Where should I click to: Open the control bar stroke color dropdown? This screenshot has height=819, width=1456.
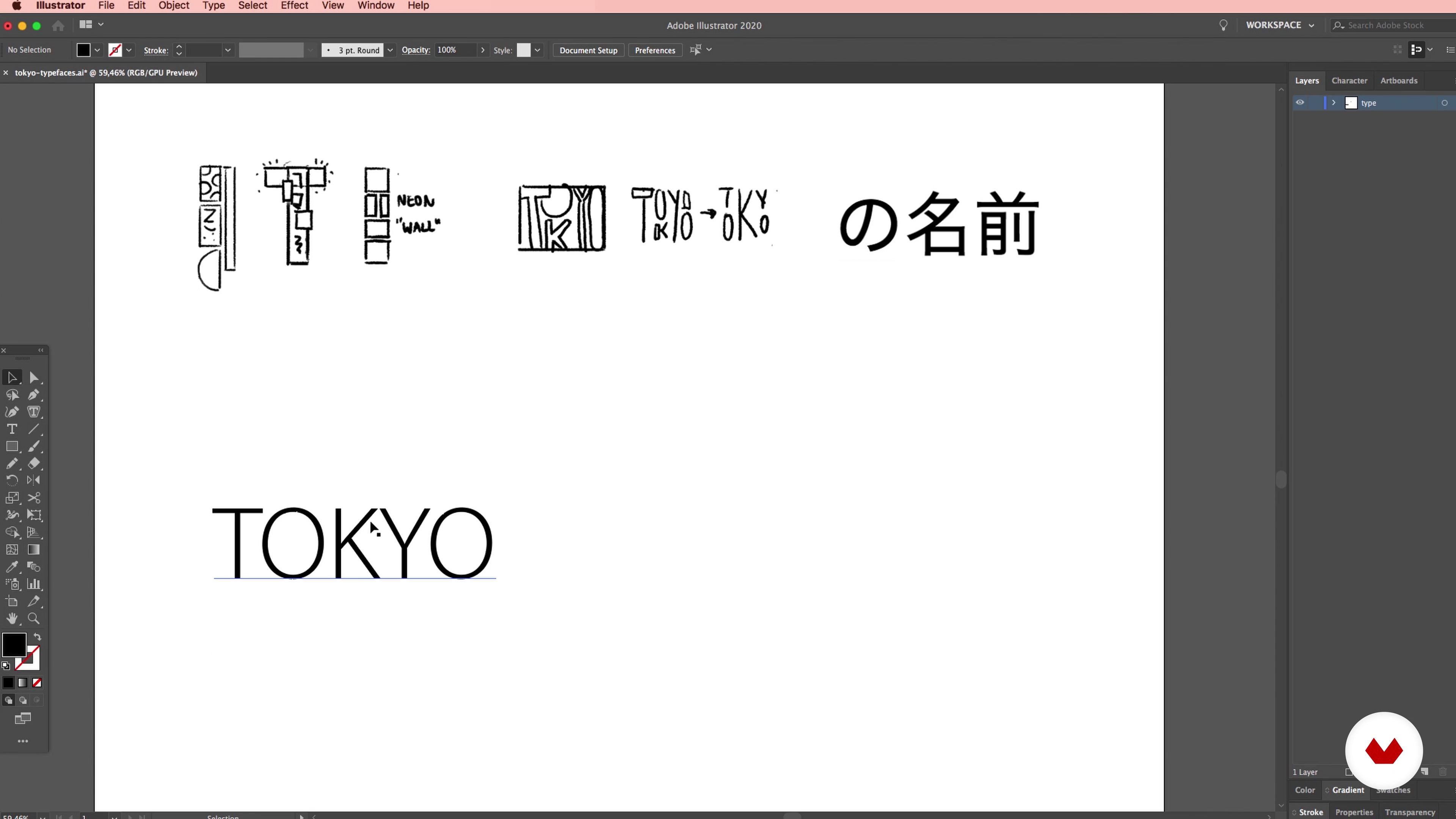tap(129, 50)
